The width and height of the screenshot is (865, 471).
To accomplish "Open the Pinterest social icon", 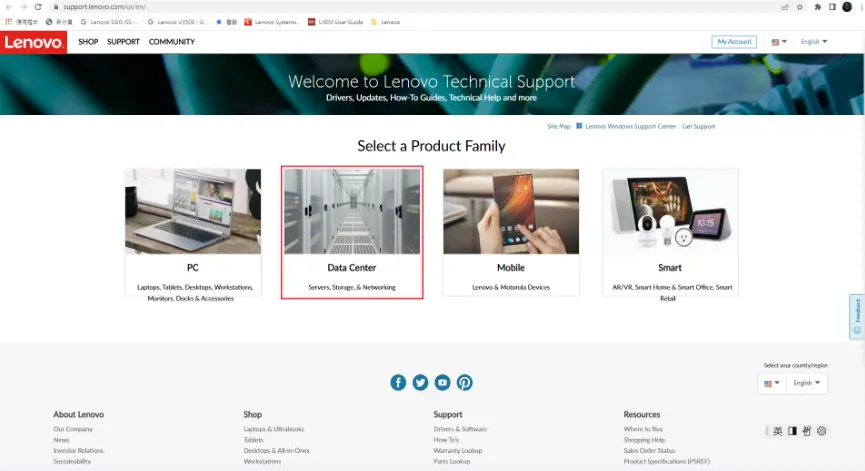I will [464, 382].
